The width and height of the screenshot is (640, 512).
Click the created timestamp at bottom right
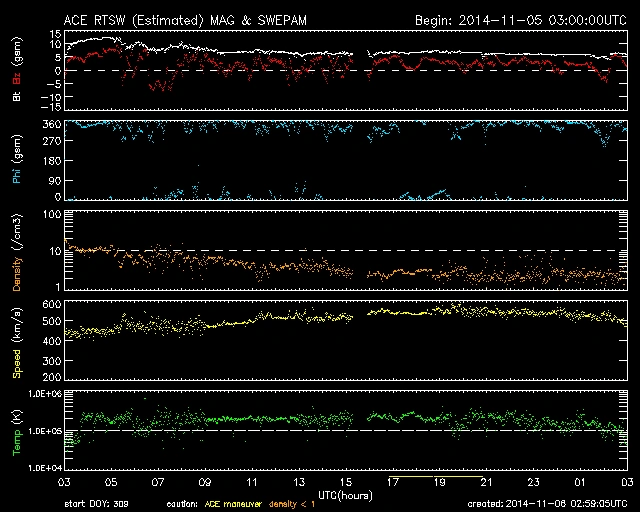click(x=550, y=504)
